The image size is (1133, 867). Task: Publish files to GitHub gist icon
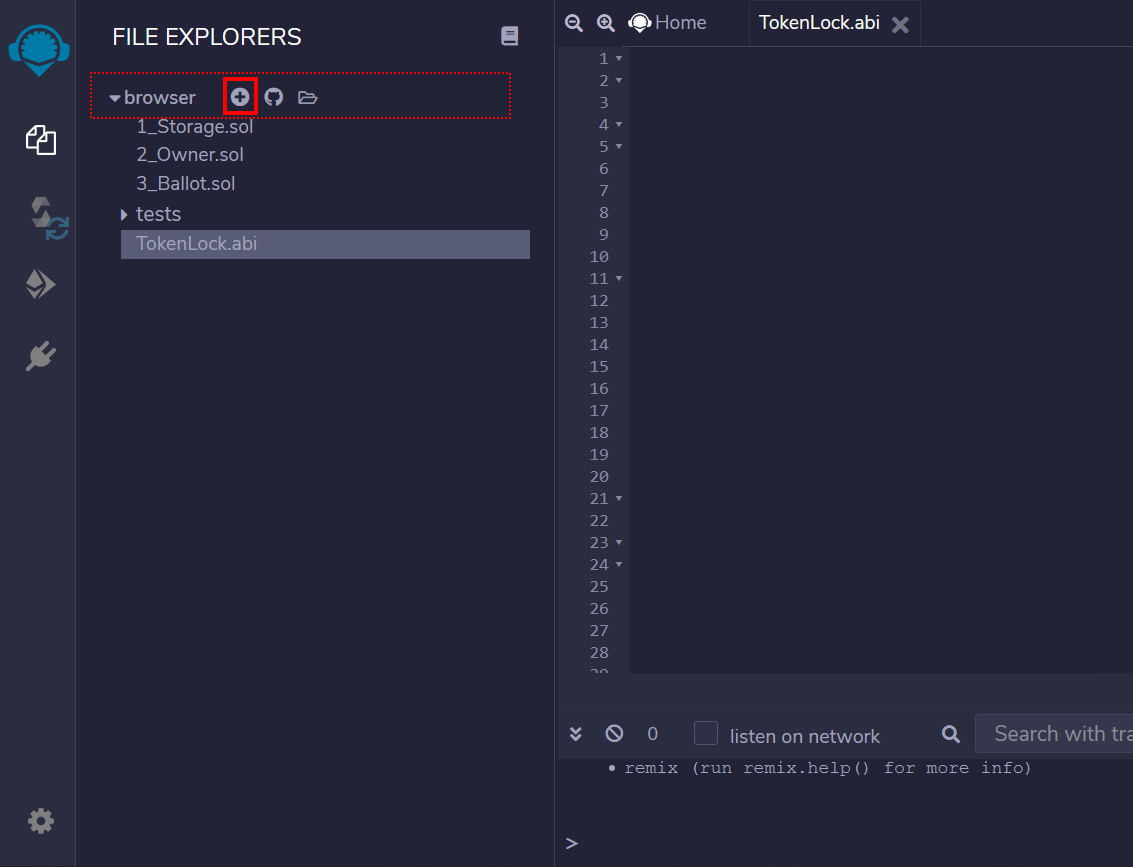274,97
